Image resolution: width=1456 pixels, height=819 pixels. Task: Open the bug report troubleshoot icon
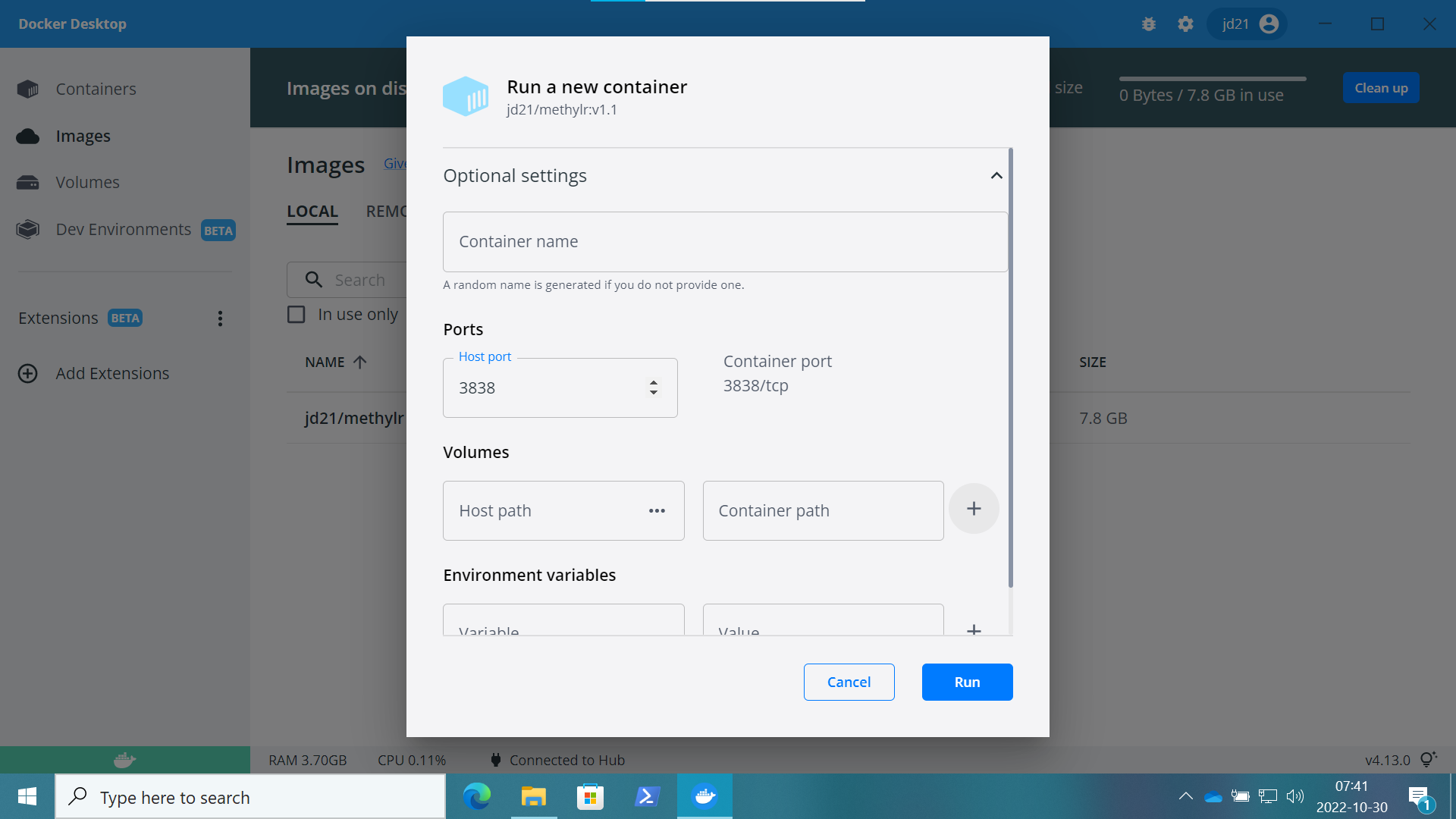click(x=1149, y=24)
